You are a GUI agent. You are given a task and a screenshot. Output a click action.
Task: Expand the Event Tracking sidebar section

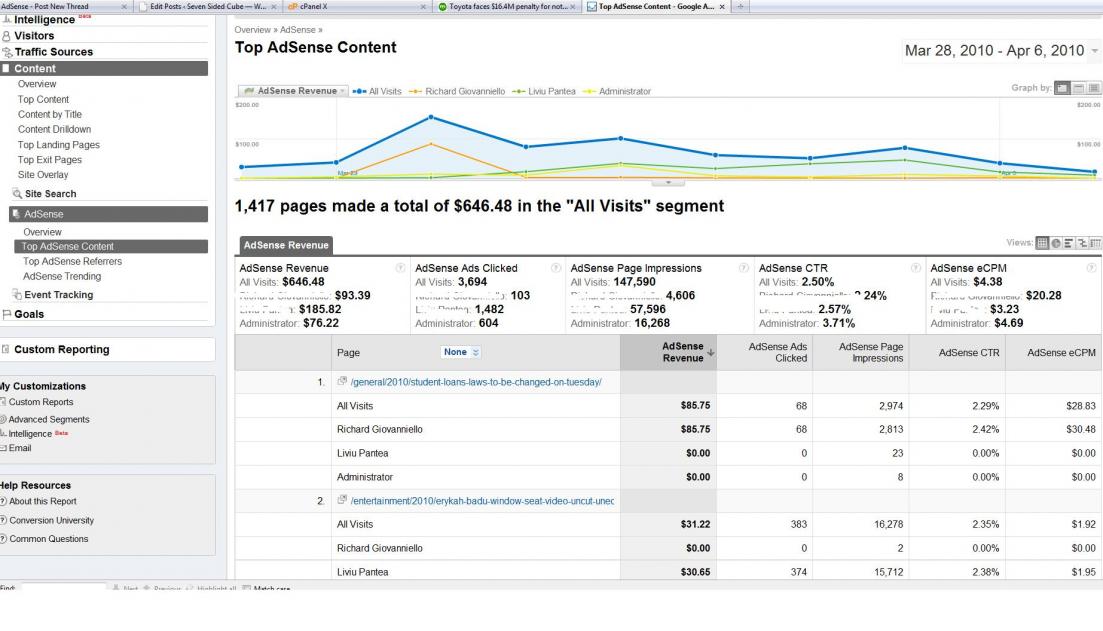click(x=58, y=295)
